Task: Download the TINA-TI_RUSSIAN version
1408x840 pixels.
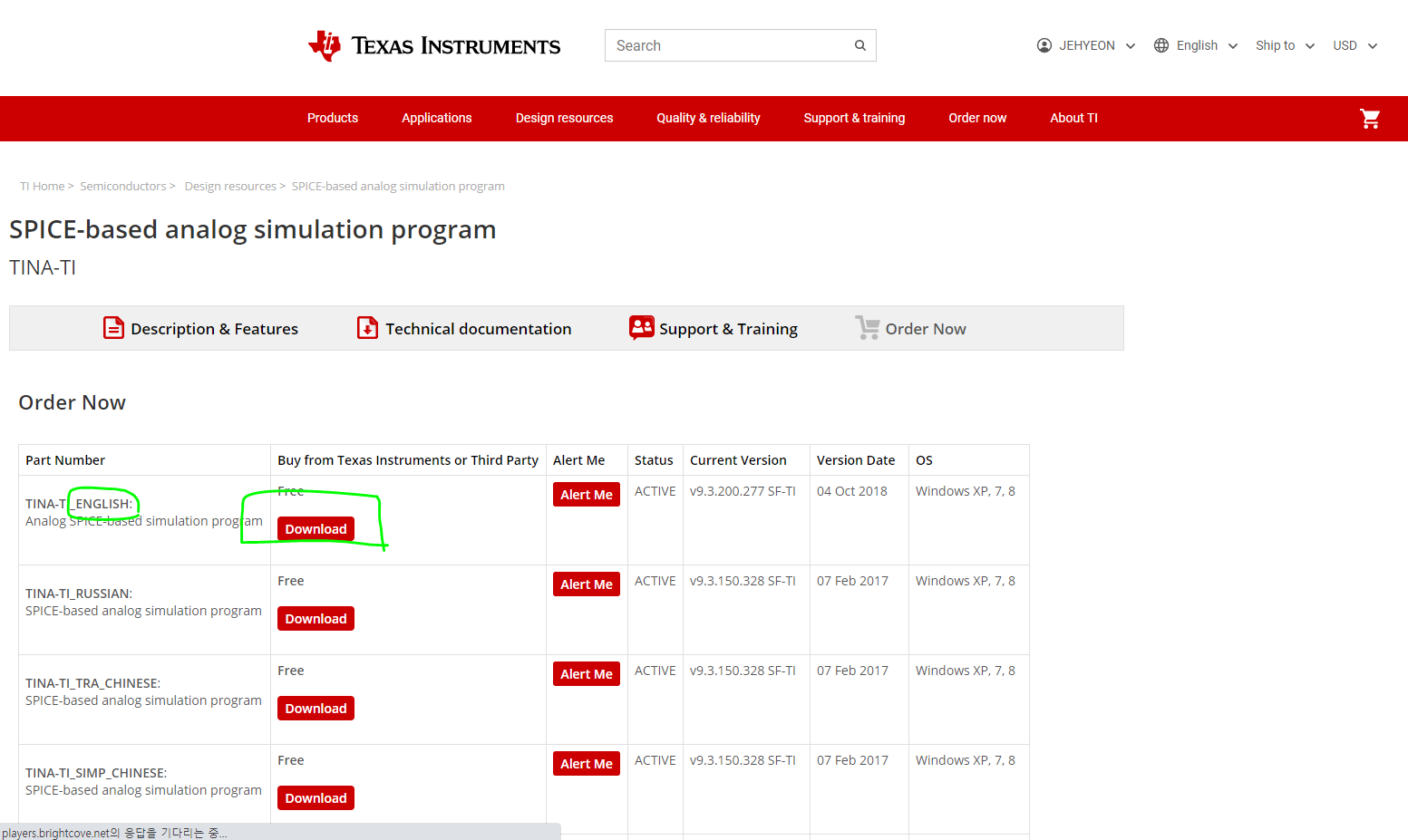Action: tap(316, 619)
